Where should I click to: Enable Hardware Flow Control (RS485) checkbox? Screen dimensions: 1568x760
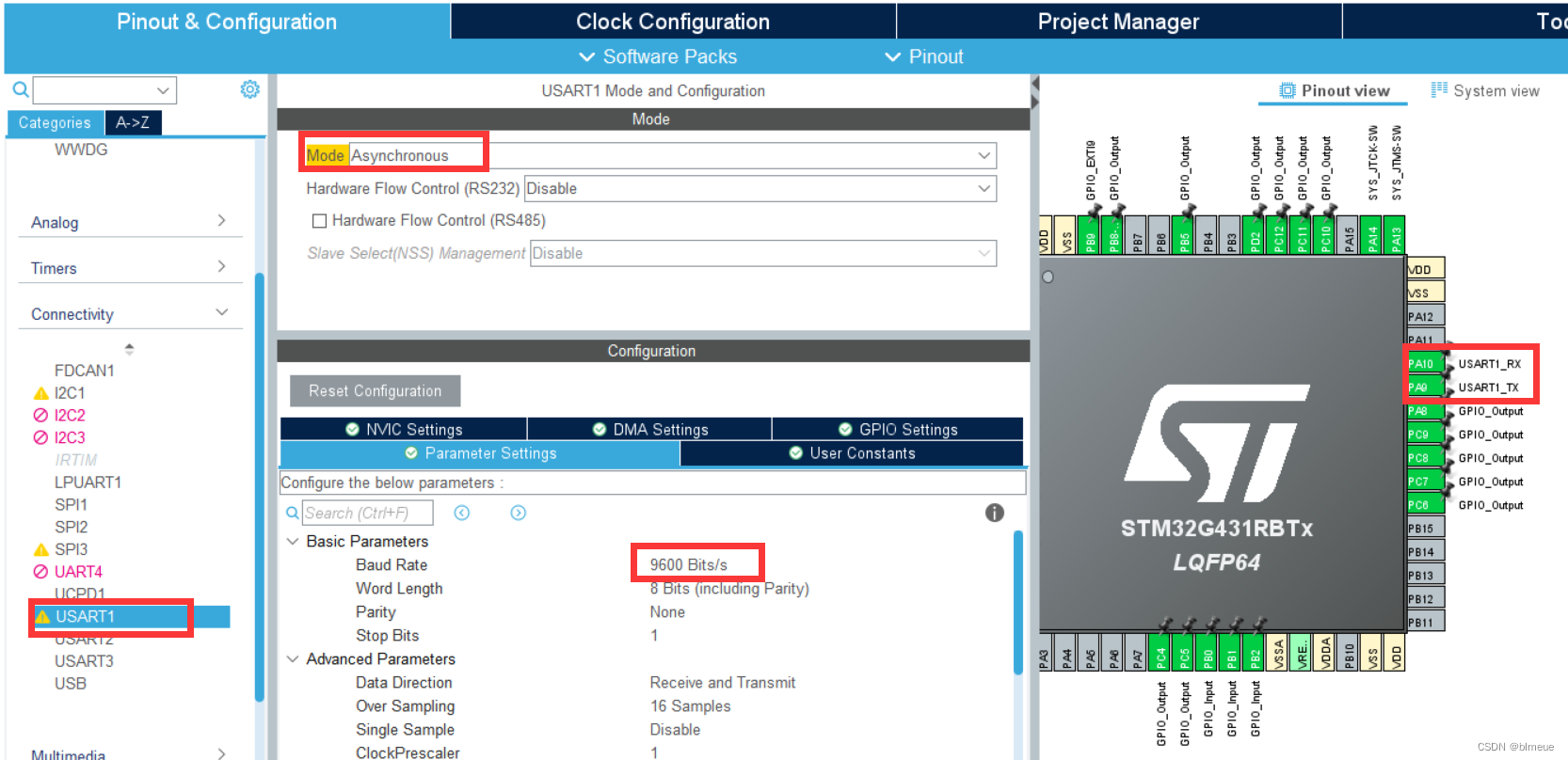(x=319, y=221)
